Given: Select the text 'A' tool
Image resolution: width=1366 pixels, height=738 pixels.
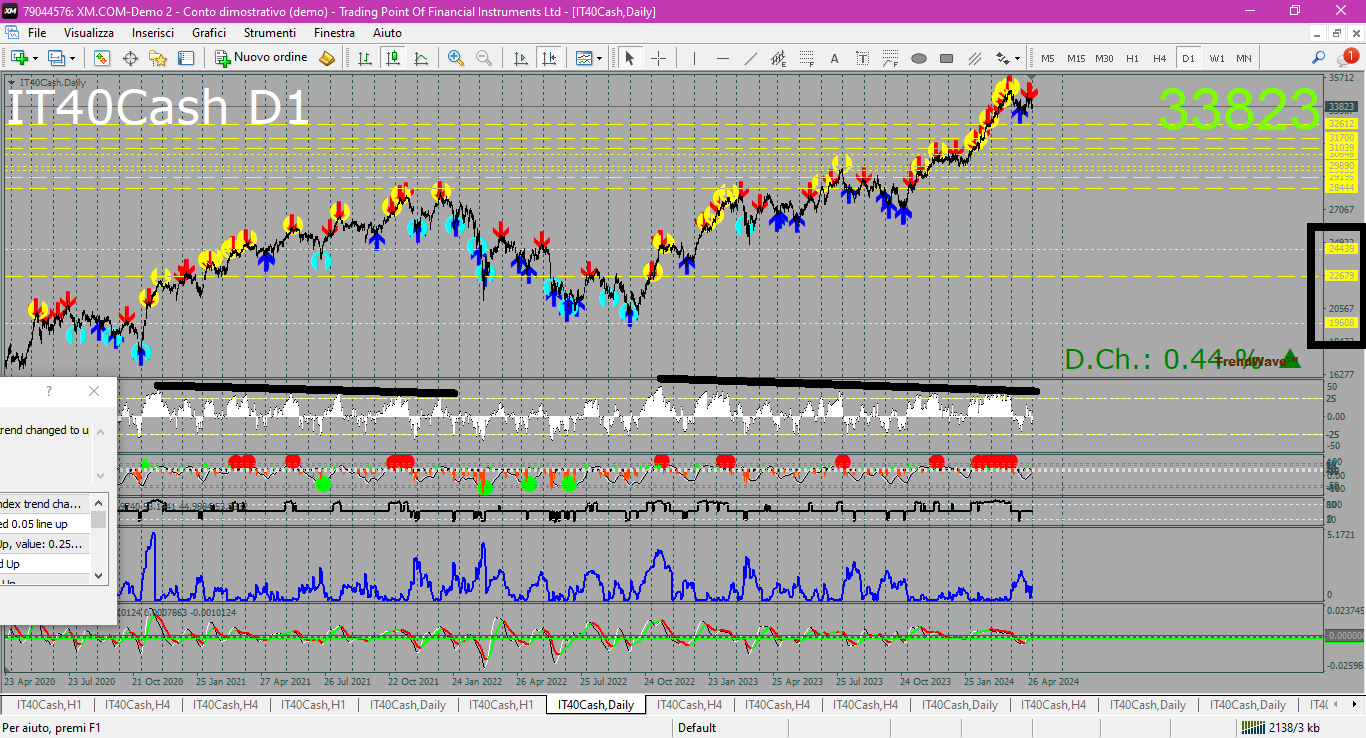Looking at the screenshot, I should [x=835, y=58].
